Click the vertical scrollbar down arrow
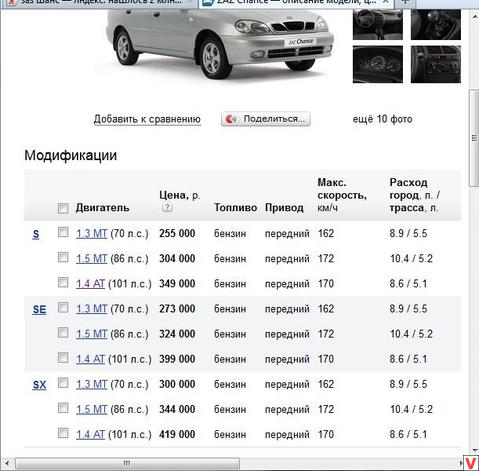 click(475, 450)
